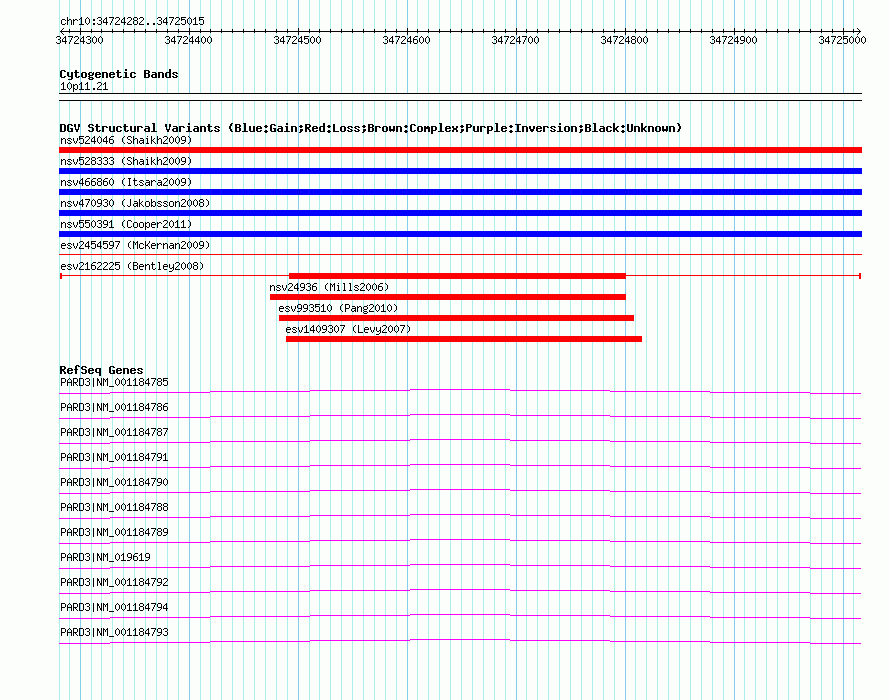This screenshot has width=890, height=700.
Task: Click the blue gain bar of nsv470930
Action: 460,213
